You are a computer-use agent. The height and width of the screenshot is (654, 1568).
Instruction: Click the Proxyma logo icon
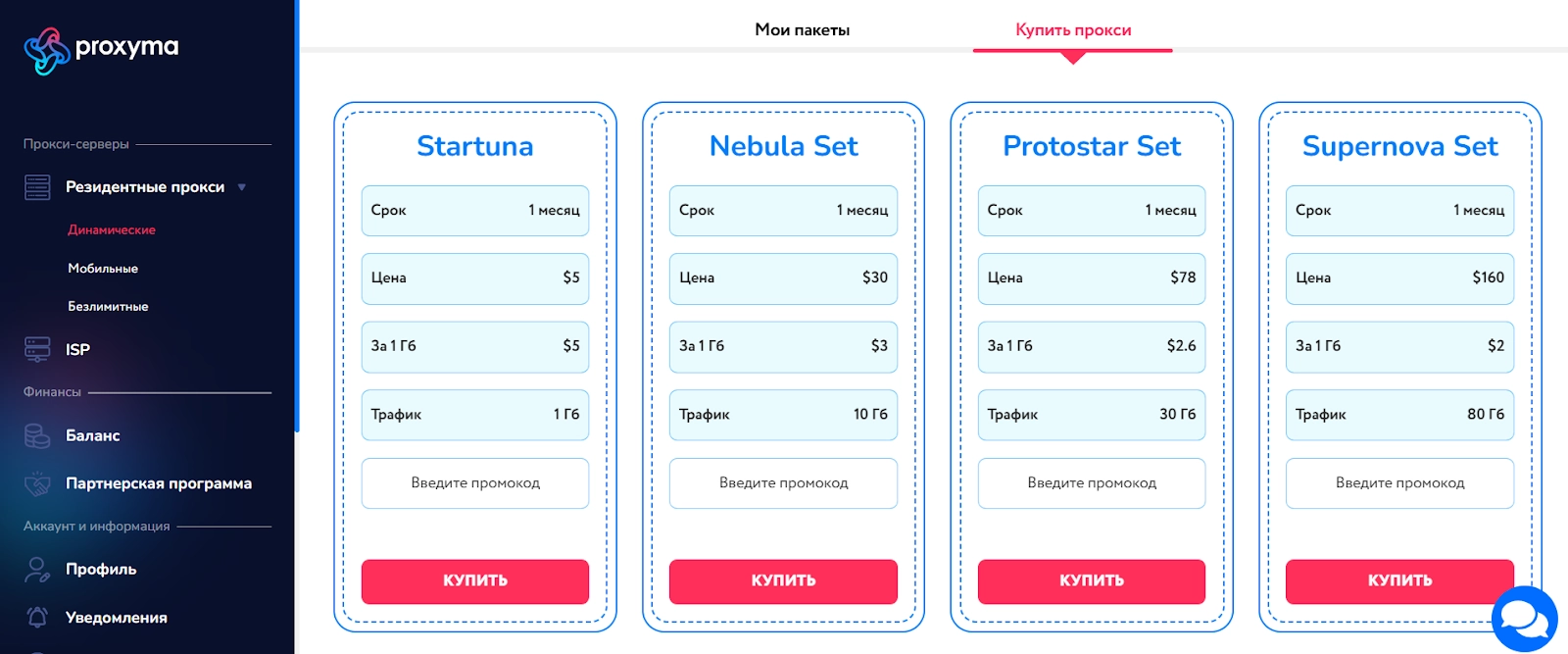[46, 51]
